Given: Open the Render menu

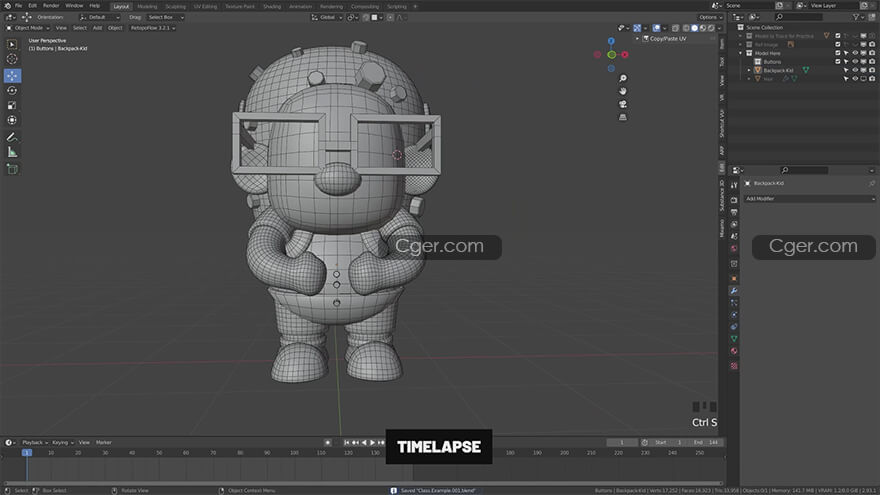Looking at the screenshot, I should (x=51, y=6).
